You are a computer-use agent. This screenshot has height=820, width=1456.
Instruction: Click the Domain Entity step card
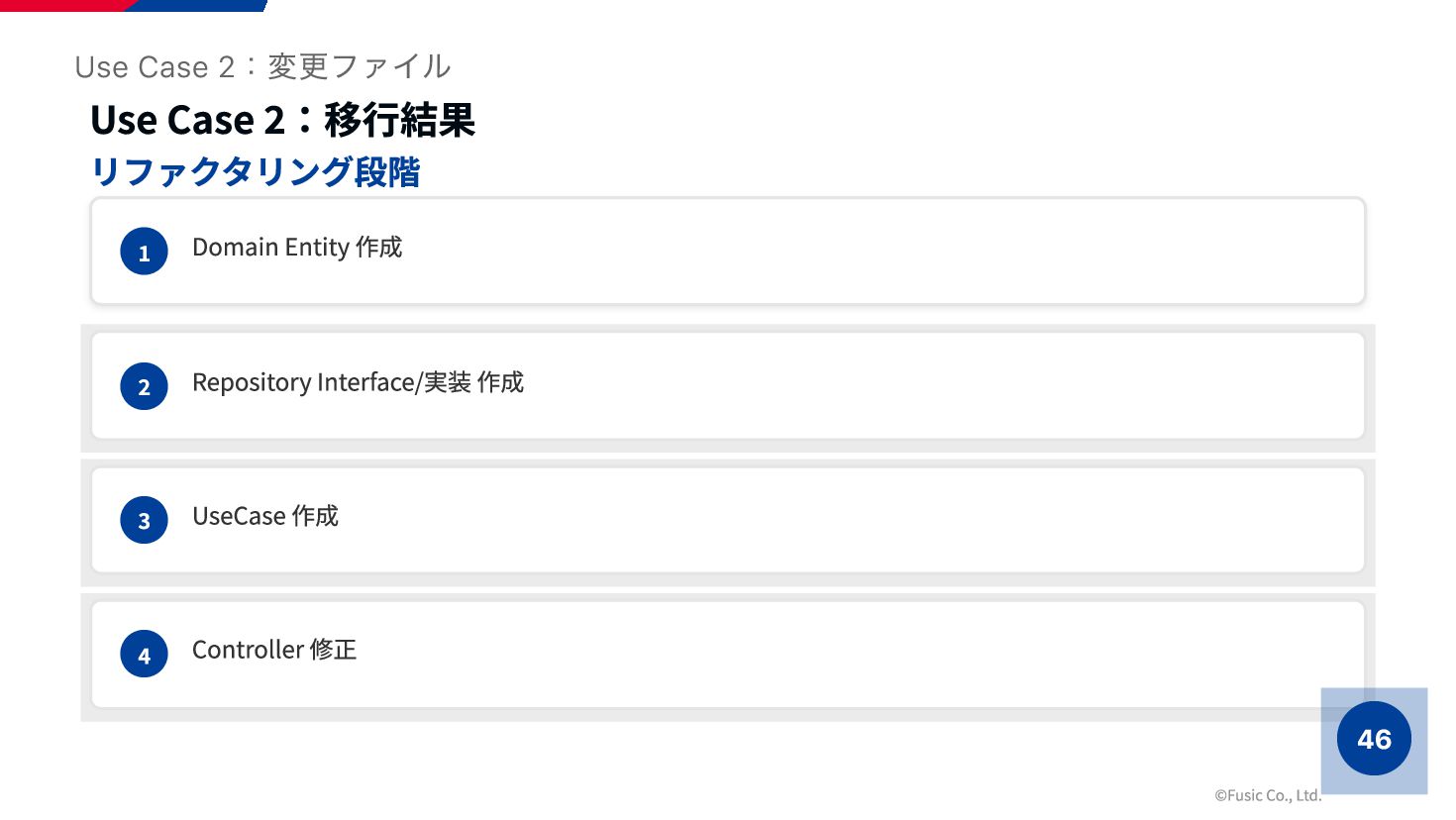(728, 251)
